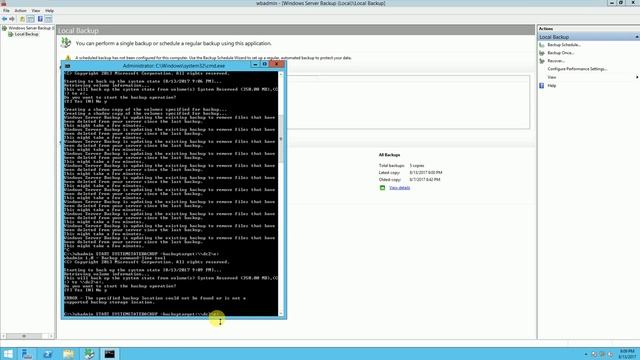Viewport: 640px width, 360px height.
Task: Click Backup Once icon in Actions pane
Action: coord(542,53)
